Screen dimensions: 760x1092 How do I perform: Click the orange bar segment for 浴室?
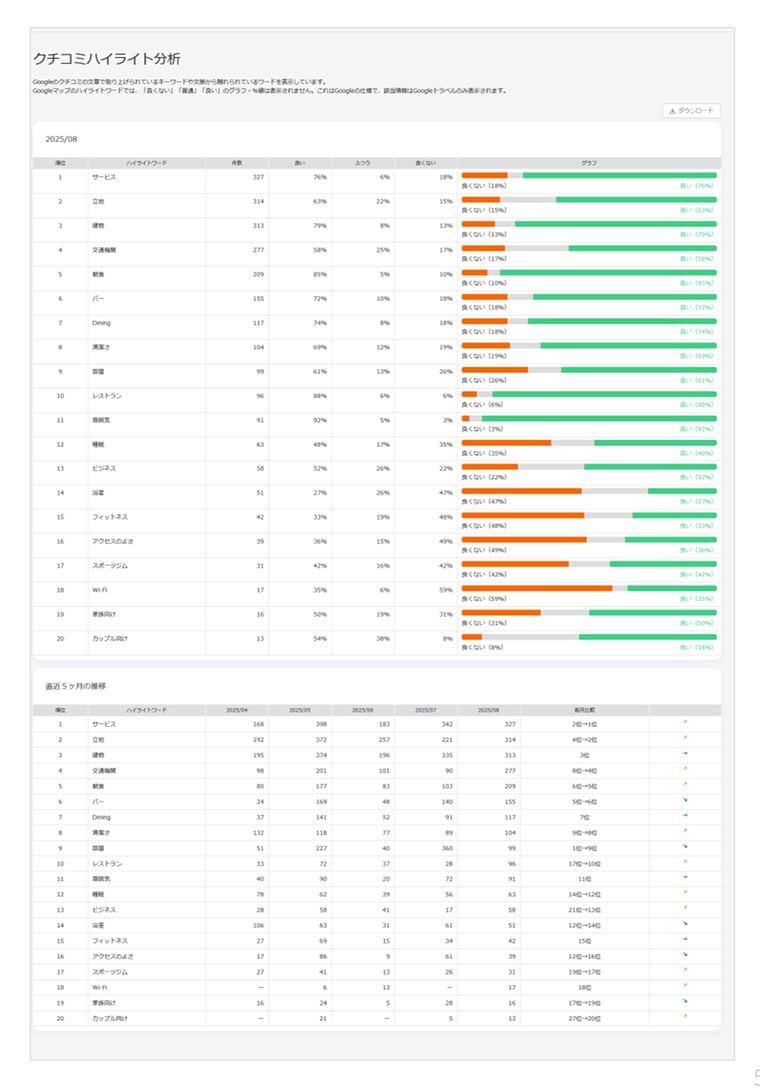pos(521,491)
